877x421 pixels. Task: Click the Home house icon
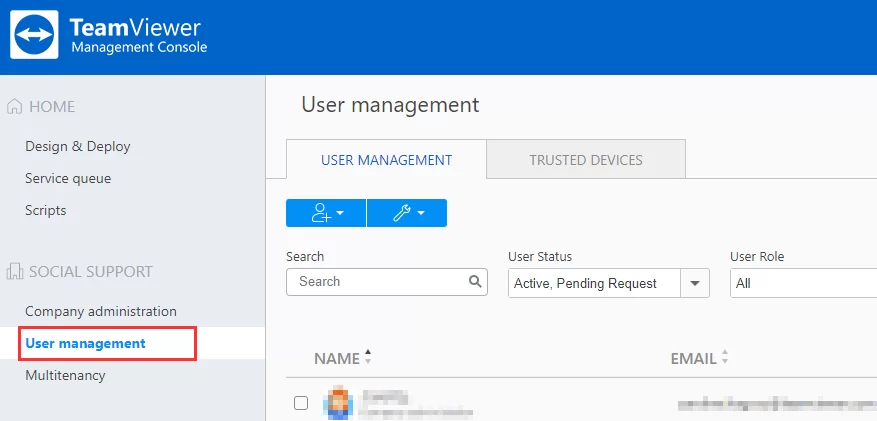click(15, 107)
